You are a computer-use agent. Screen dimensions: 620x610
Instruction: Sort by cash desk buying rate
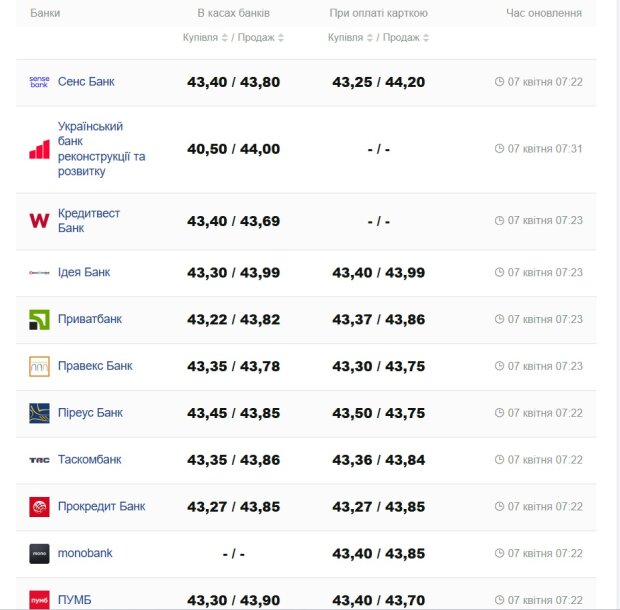[x=200, y=38]
